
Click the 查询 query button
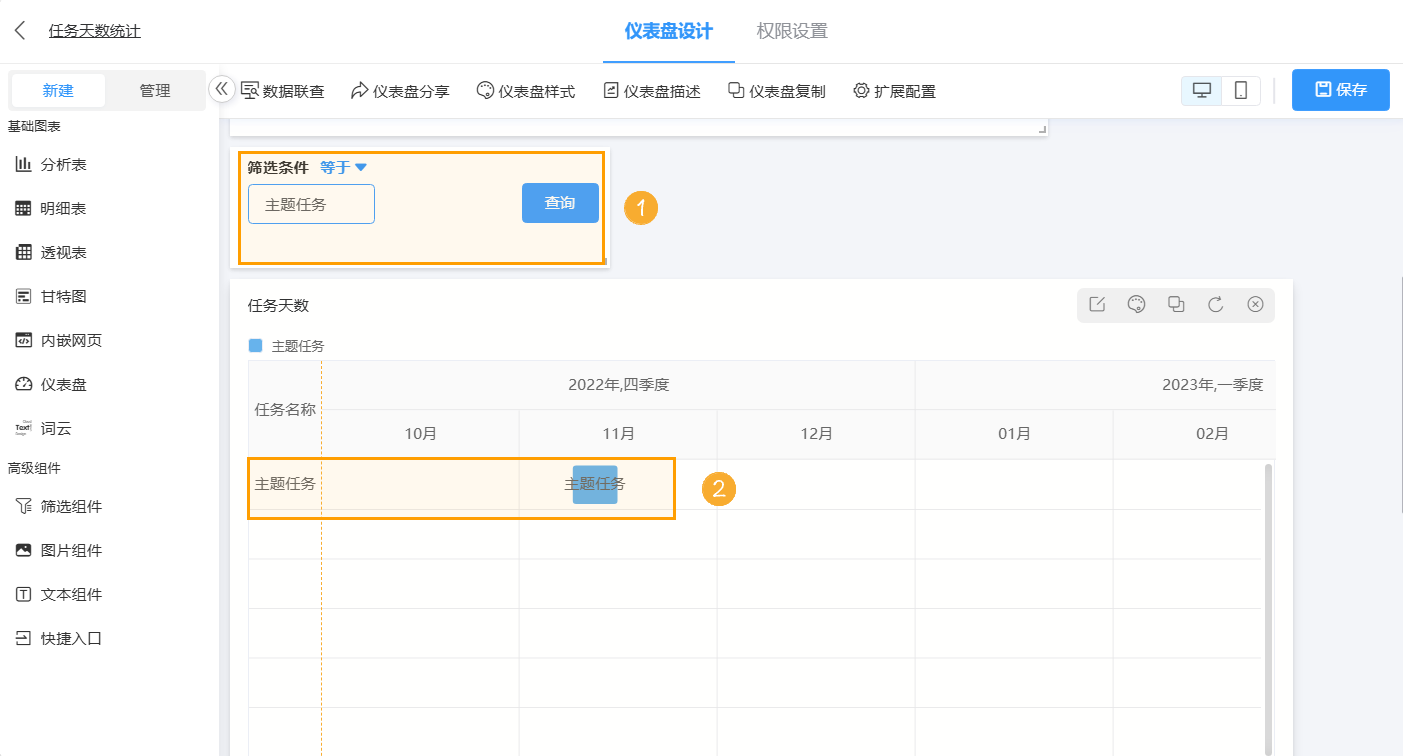click(560, 203)
